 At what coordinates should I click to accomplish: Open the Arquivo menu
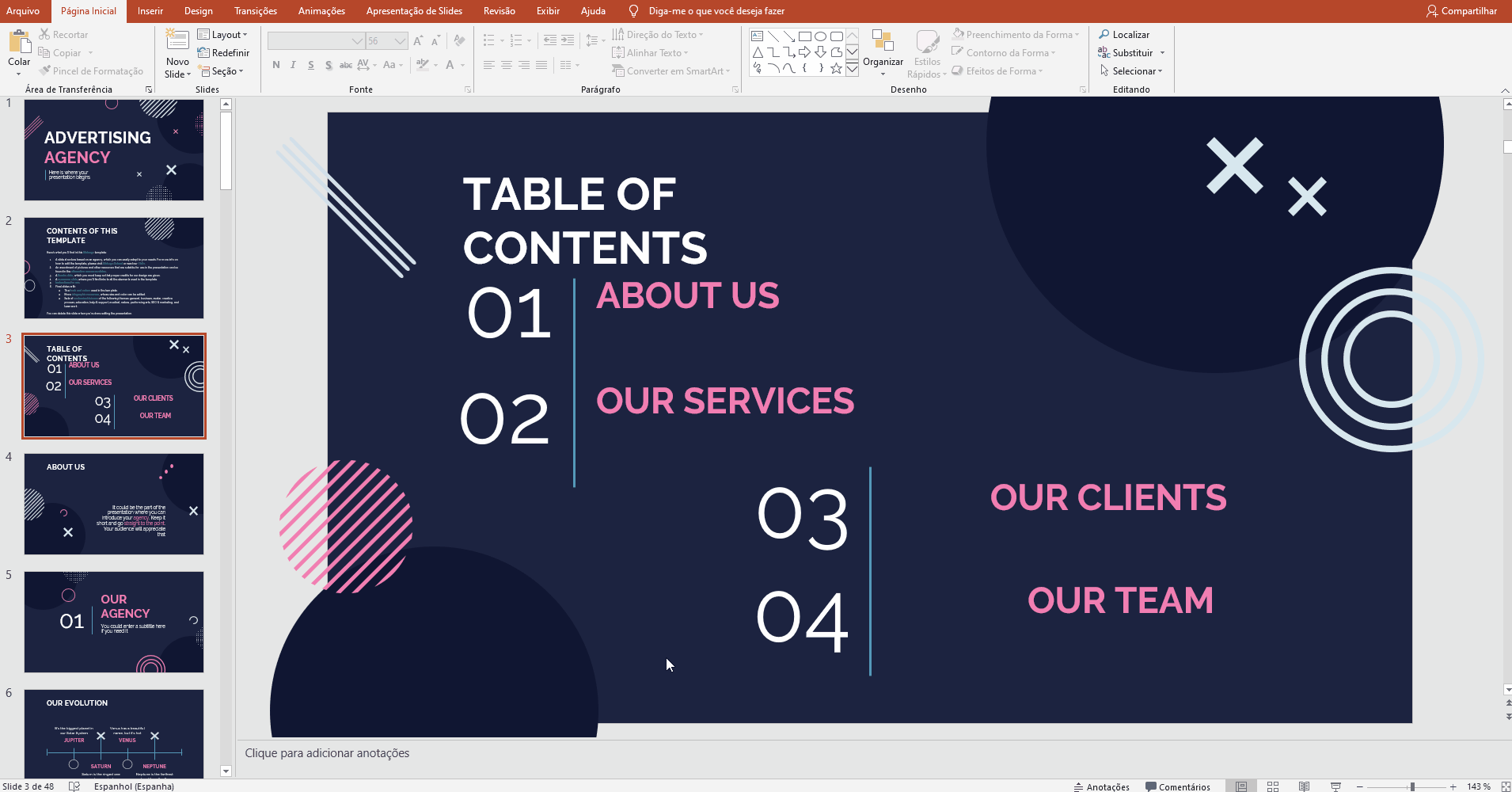click(23, 11)
